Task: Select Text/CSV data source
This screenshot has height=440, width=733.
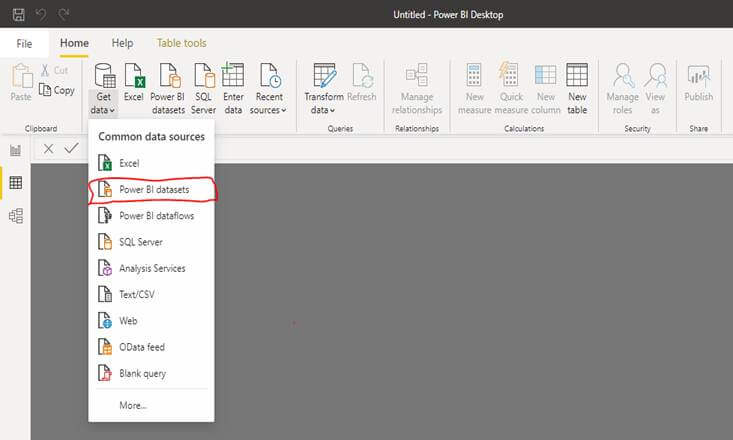Action: 151,294
